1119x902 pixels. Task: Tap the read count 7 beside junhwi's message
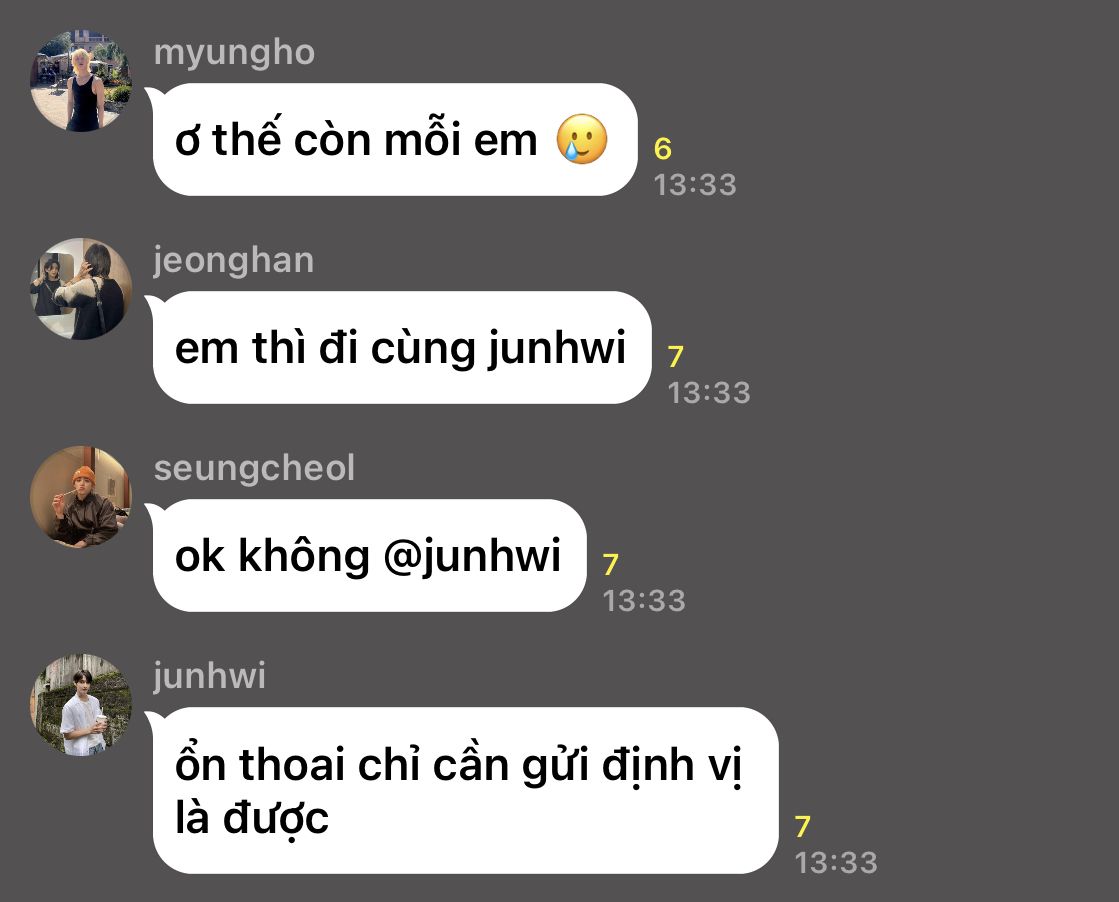[803, 826]
